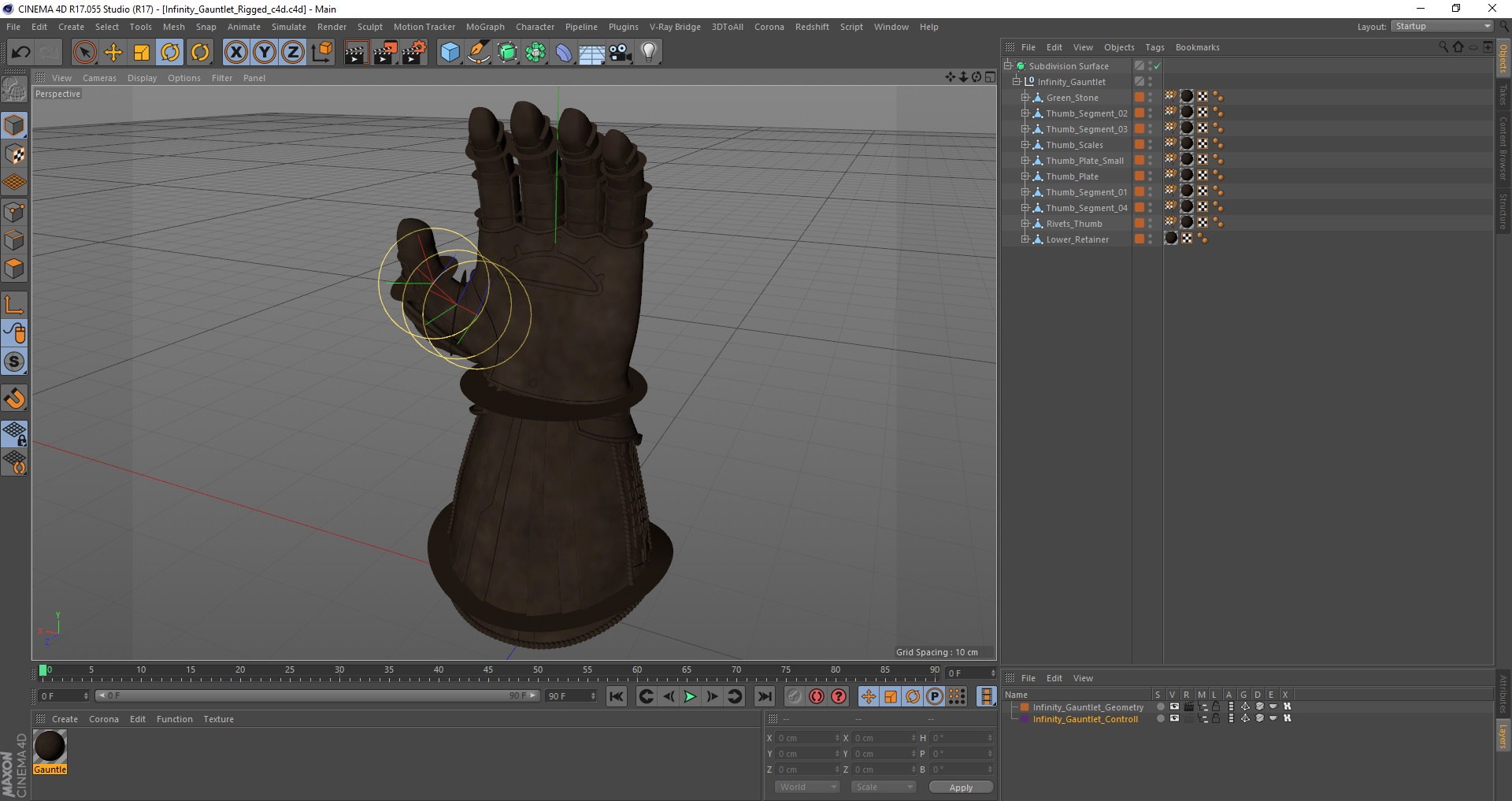1512x801 pixels.
Task: Open Edit Render Settings icon
Action: 413,53
